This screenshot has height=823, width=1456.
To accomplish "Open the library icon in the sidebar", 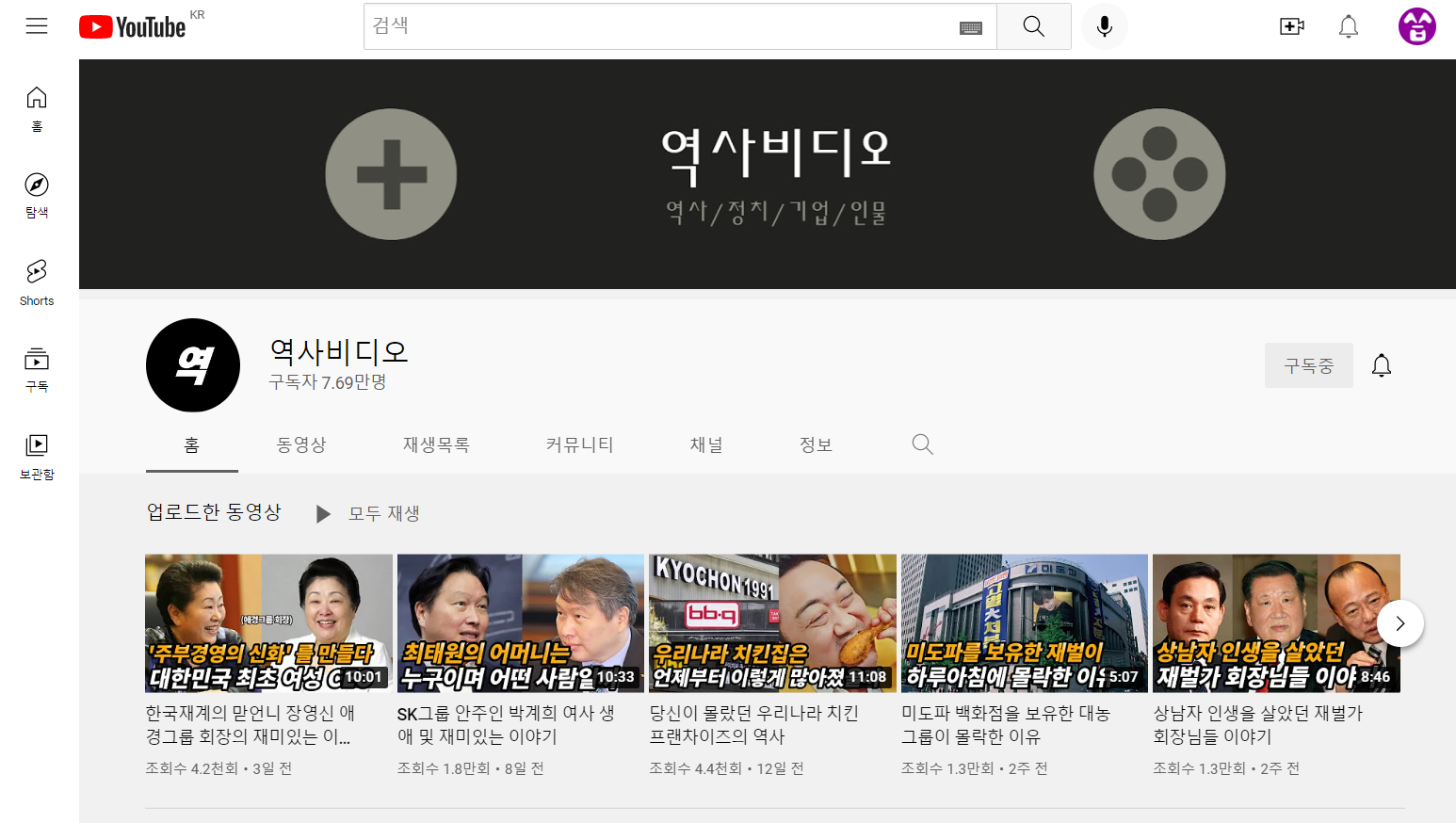I will point(37,457).
